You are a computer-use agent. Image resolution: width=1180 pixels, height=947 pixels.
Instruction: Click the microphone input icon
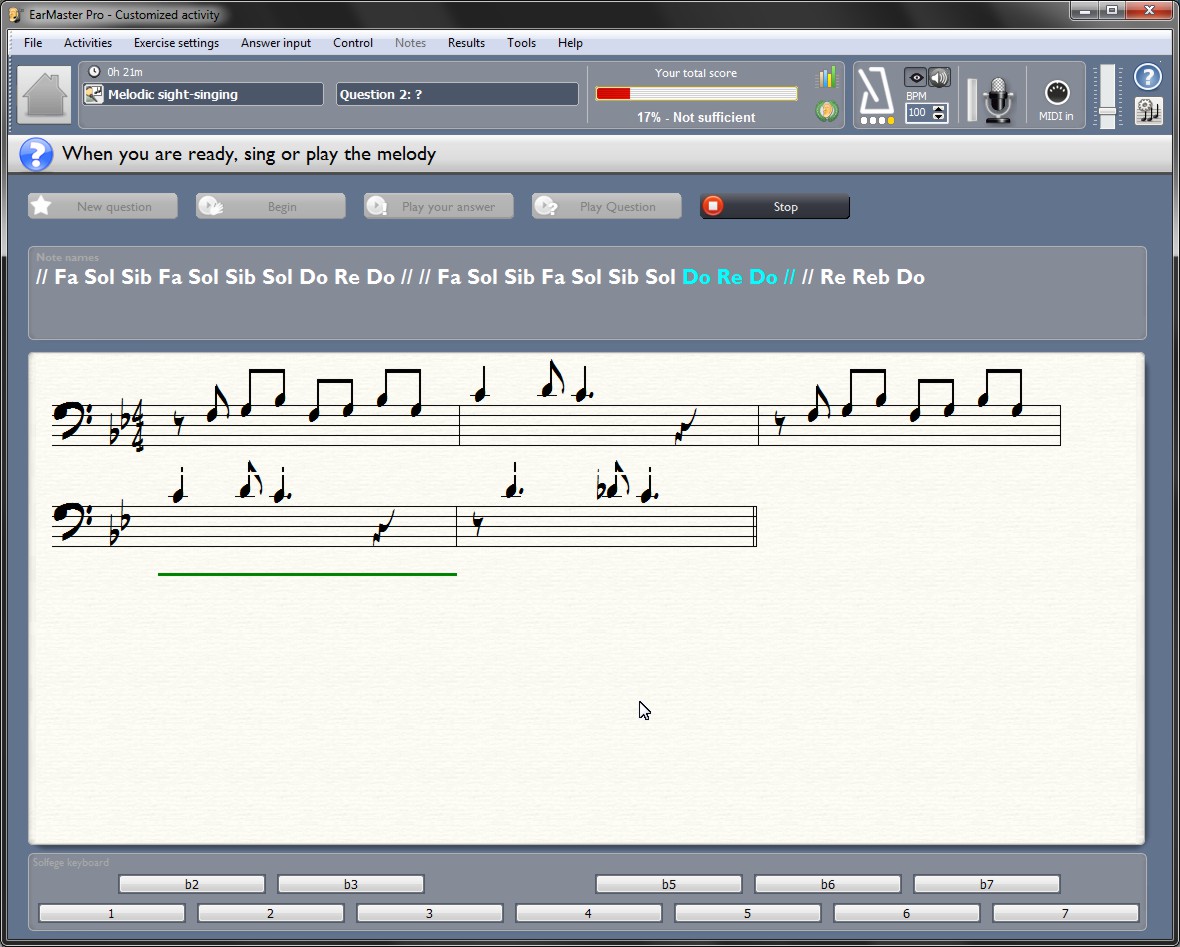999,98
